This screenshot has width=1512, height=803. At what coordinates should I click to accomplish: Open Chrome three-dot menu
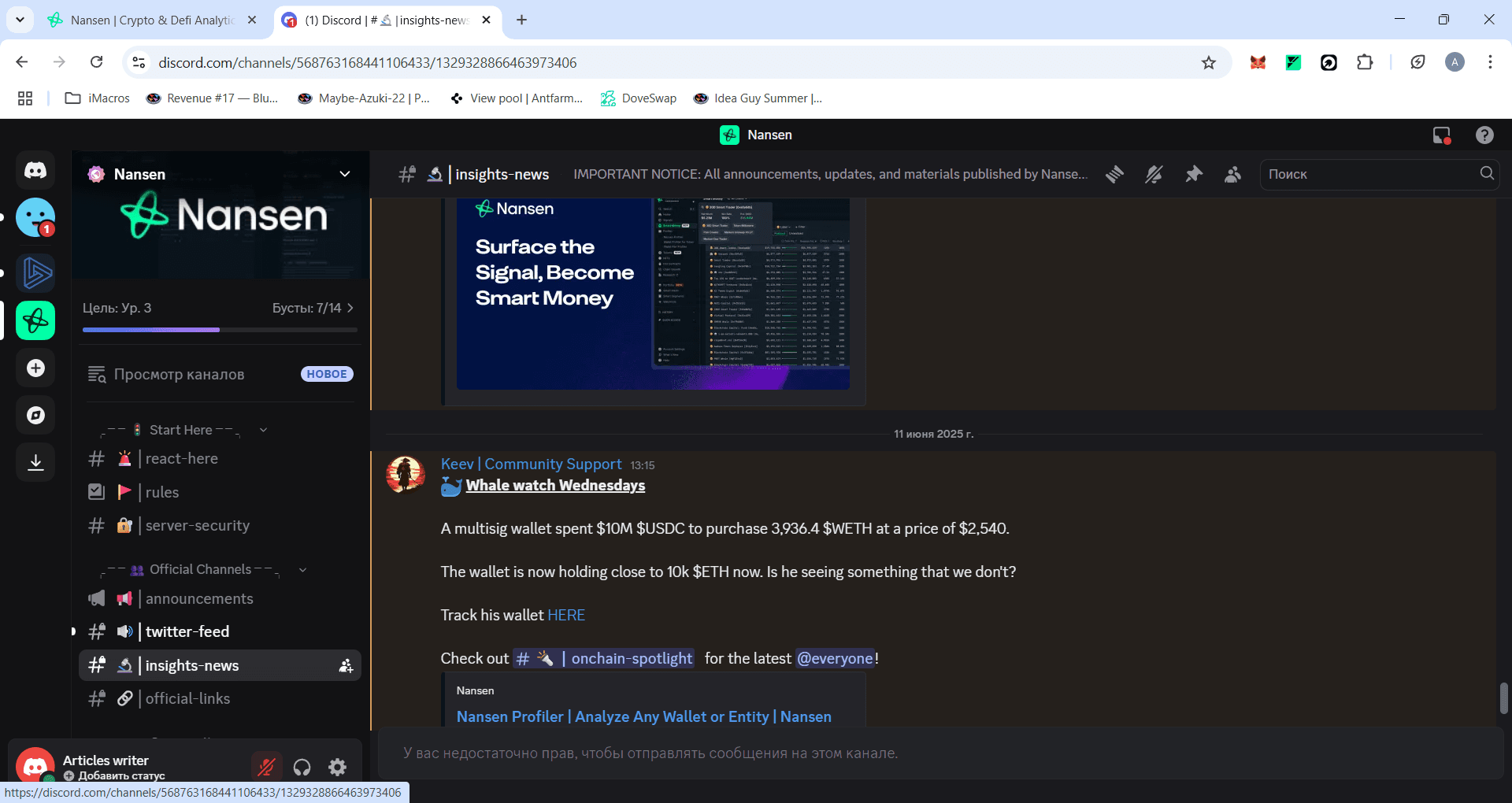[x=1490, y=62]
